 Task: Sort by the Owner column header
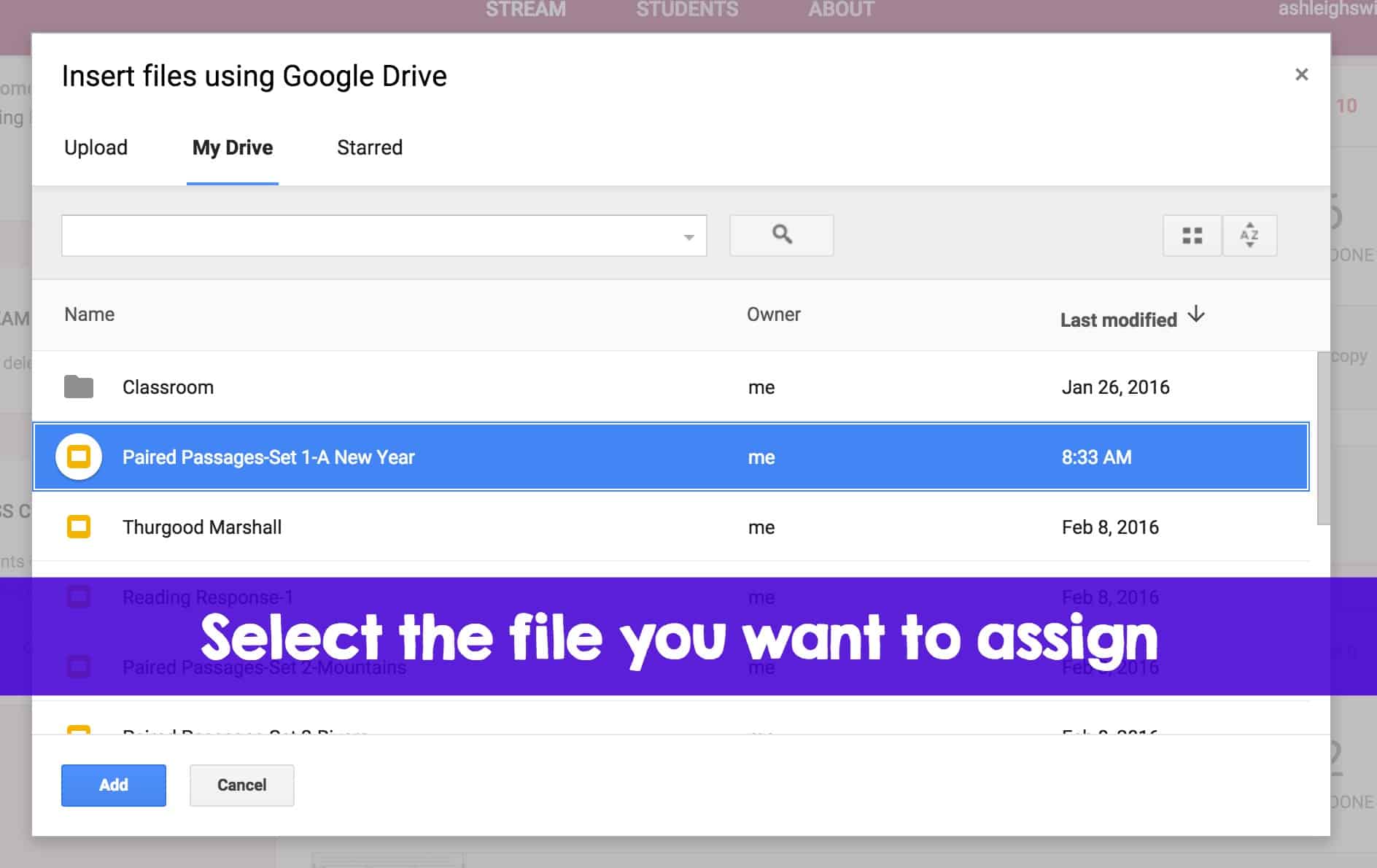(773, 314)
